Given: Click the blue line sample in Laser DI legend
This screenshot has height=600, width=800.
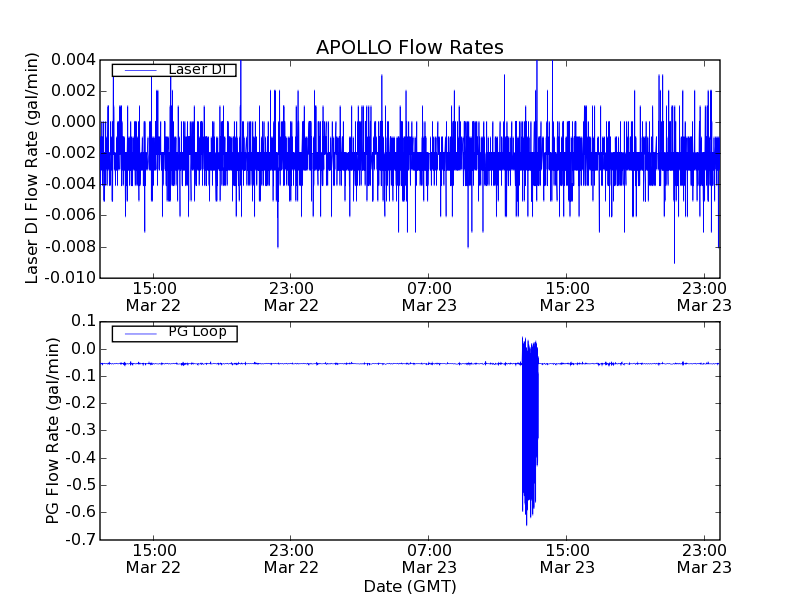Looking at the screenshot, I should pos(140,70).
